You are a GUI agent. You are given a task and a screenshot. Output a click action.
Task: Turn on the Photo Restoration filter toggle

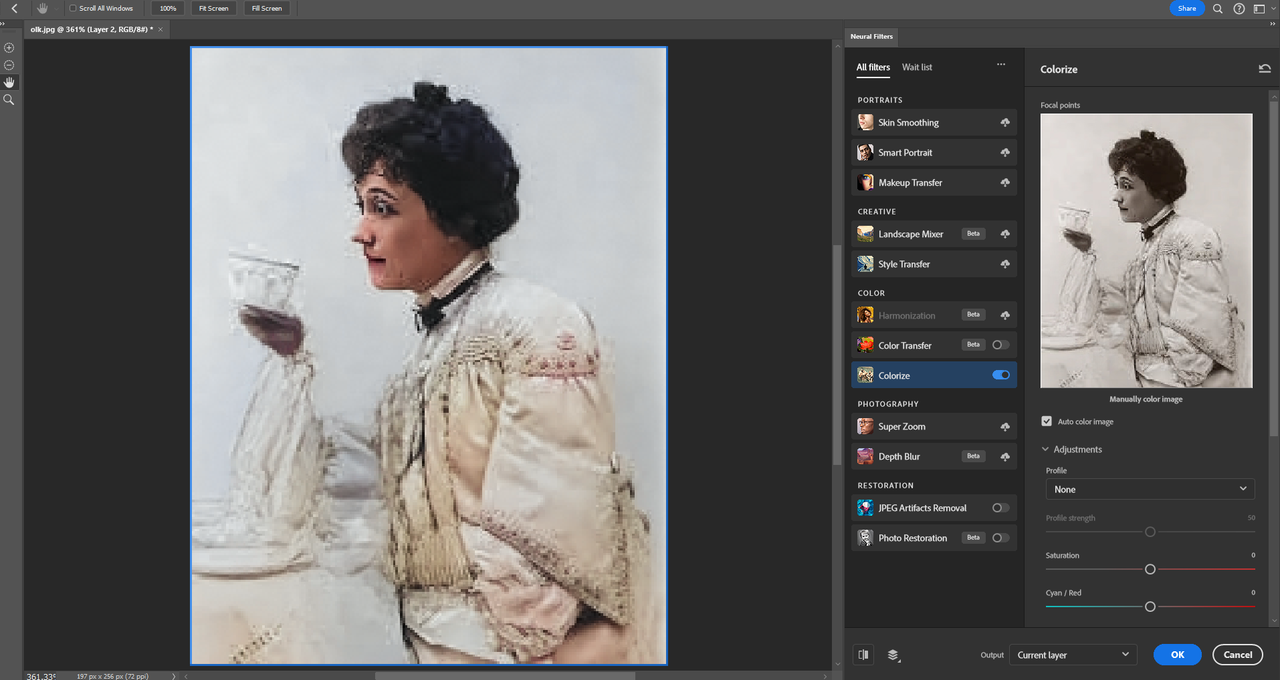click(1000, 538)
